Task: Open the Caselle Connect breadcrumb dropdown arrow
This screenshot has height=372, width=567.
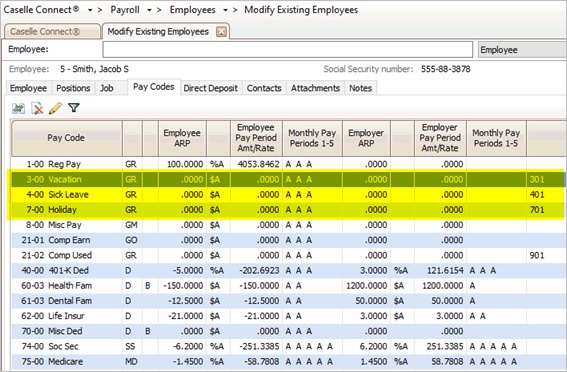Action: tap(90, 10)
